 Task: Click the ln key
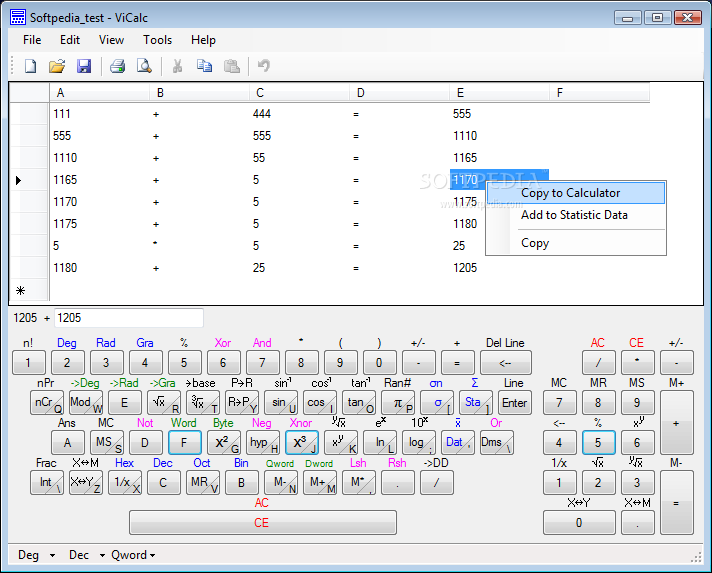pos(380,443)
